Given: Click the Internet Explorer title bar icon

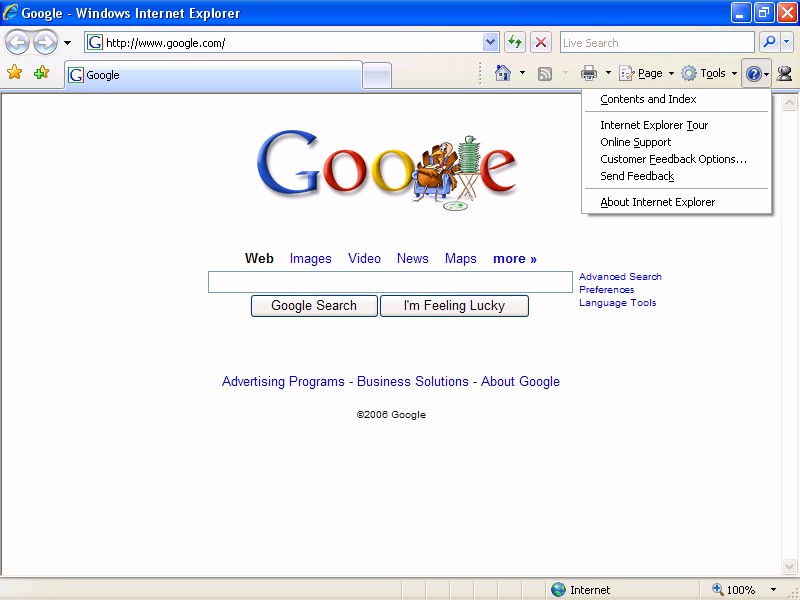Looking at the screenshot, I should pyautogui.click(x=10, y=12).
